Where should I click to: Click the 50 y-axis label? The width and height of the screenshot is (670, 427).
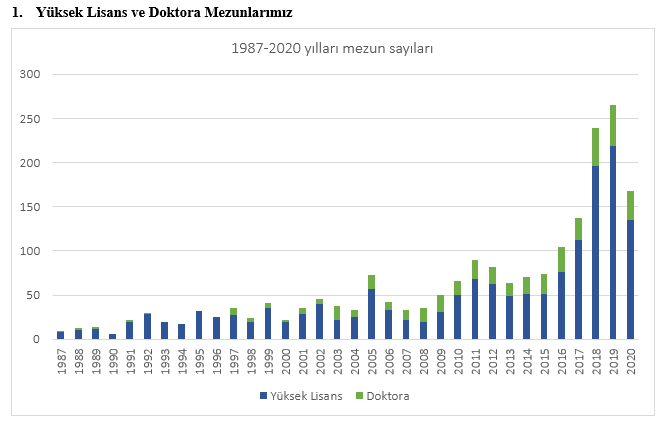tap(33, 295)
